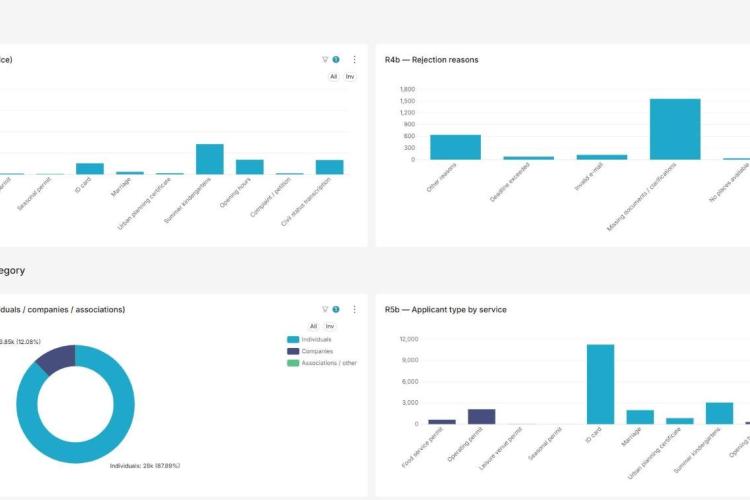Open filter icon in companies / associations donut panel

[325, 309]
